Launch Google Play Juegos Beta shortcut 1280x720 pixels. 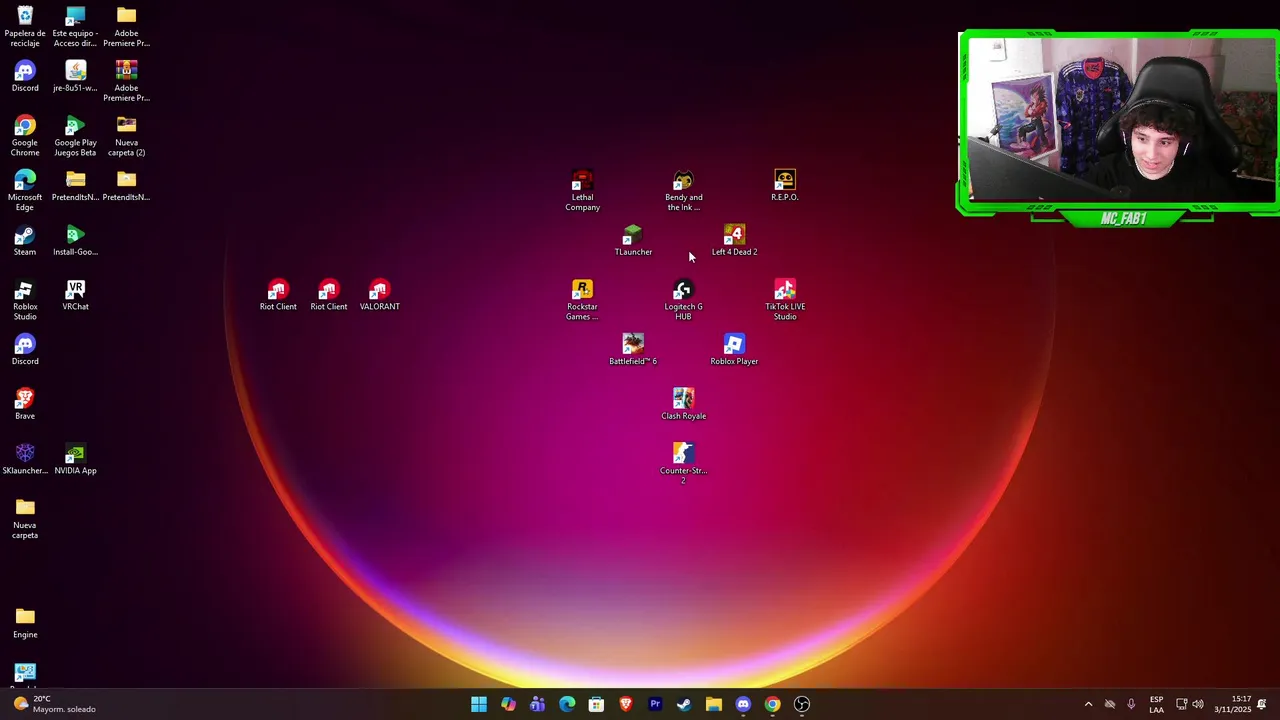tap(75, 136)
